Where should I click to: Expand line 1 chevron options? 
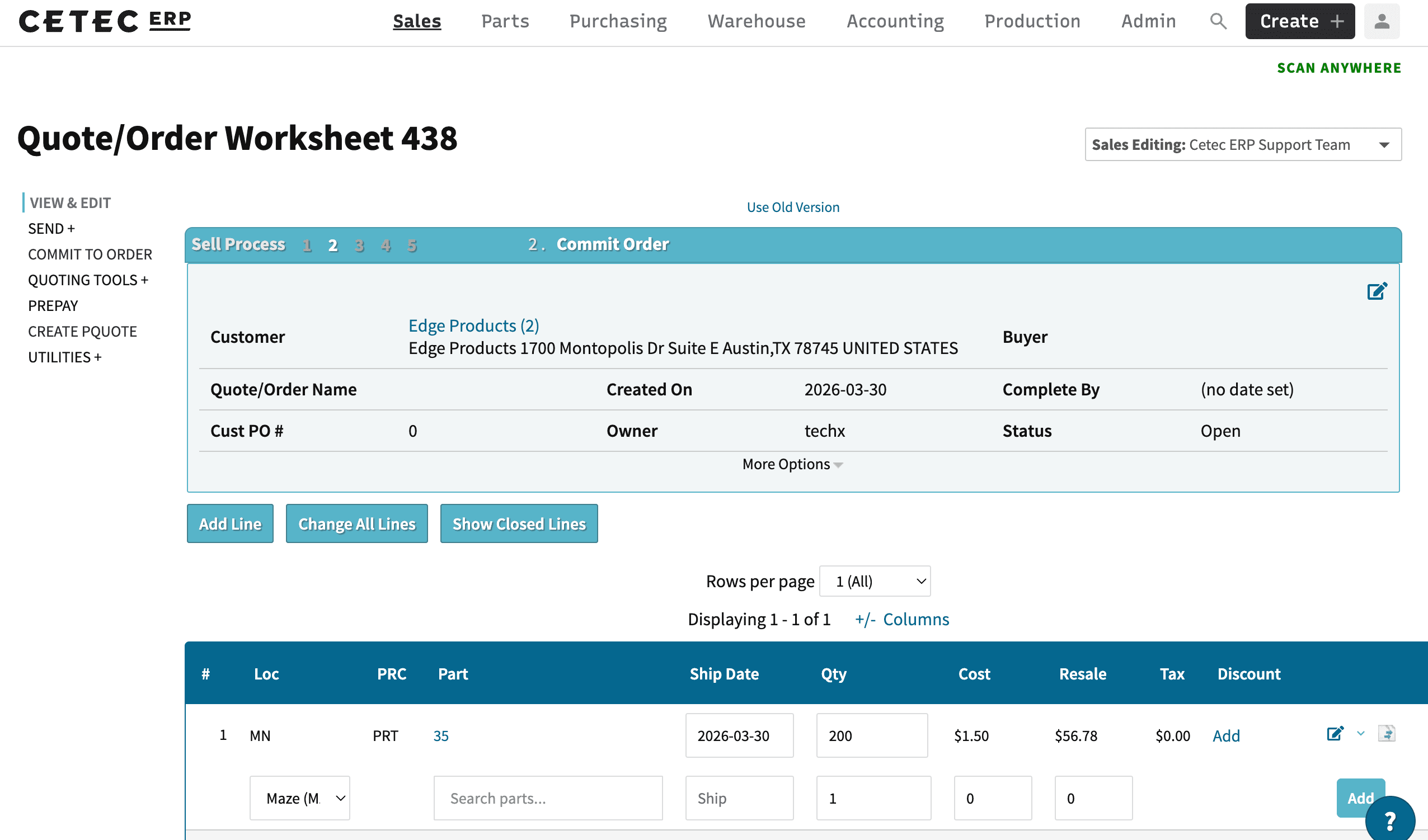coord(1360,734)
